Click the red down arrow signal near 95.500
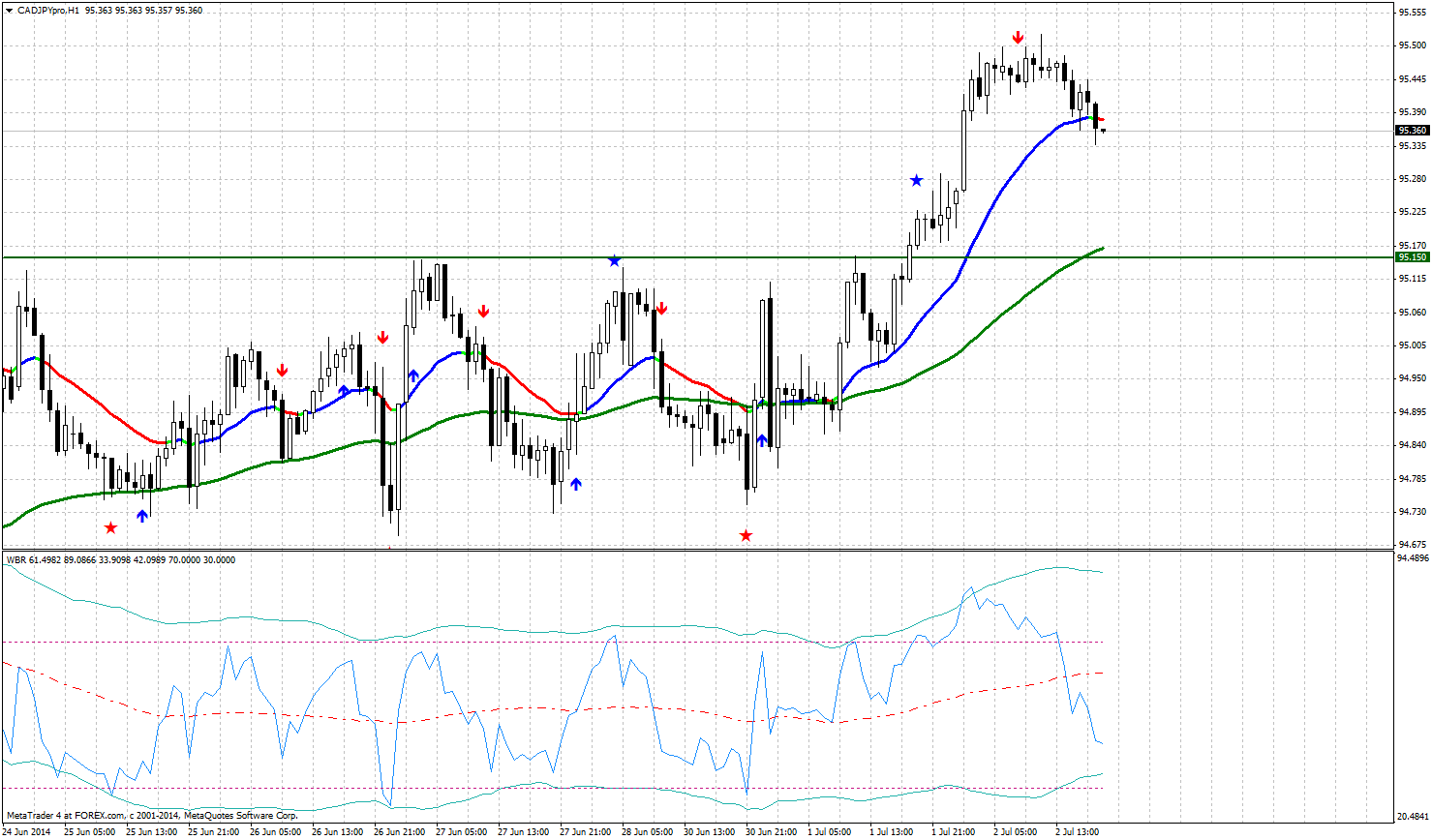1432x840 pixels. point(1017,37)
